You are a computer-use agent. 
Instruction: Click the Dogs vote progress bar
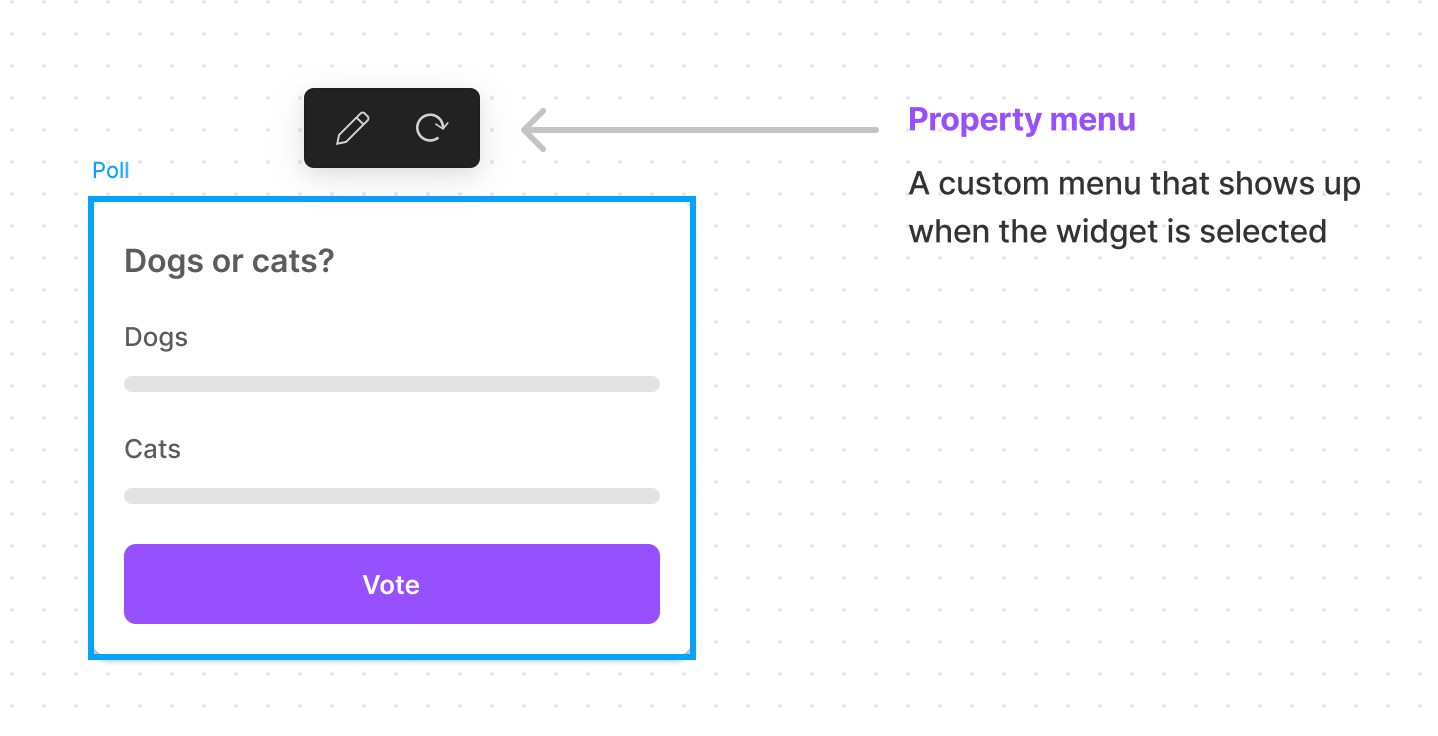[391, 384]
